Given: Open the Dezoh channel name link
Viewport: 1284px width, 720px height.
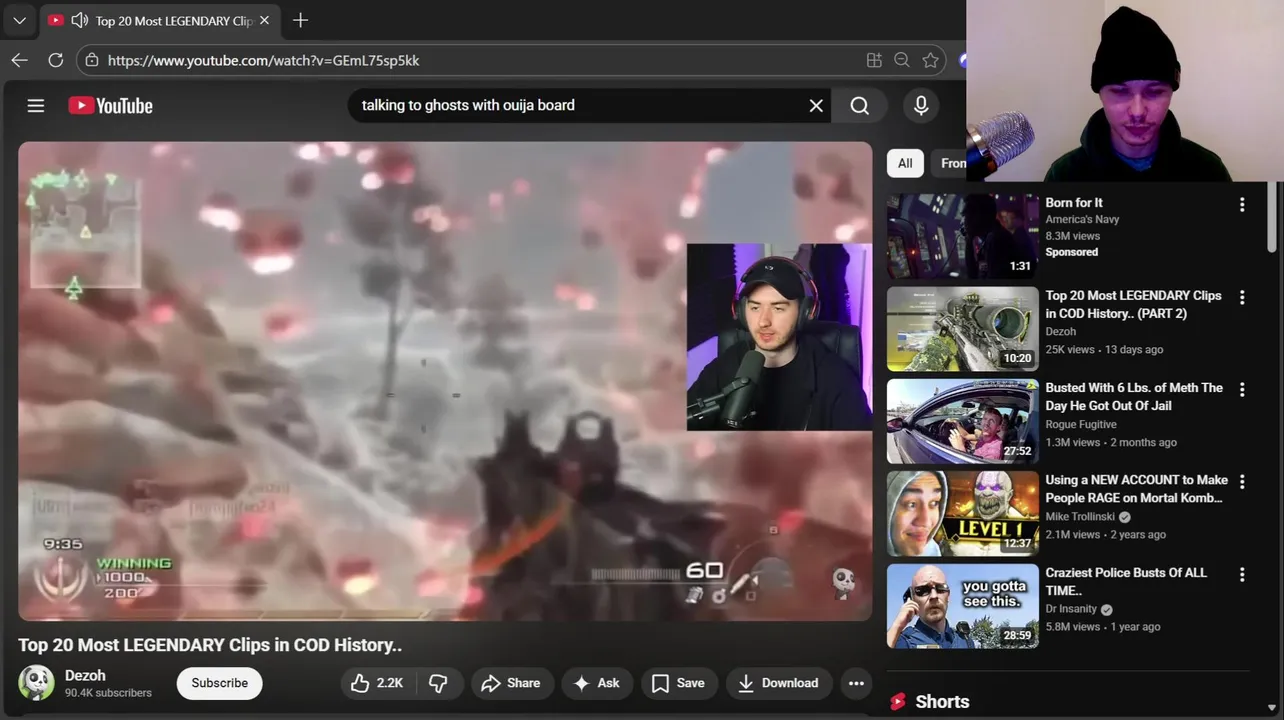Looking at the screenshot, I should (x=85, y=676).
